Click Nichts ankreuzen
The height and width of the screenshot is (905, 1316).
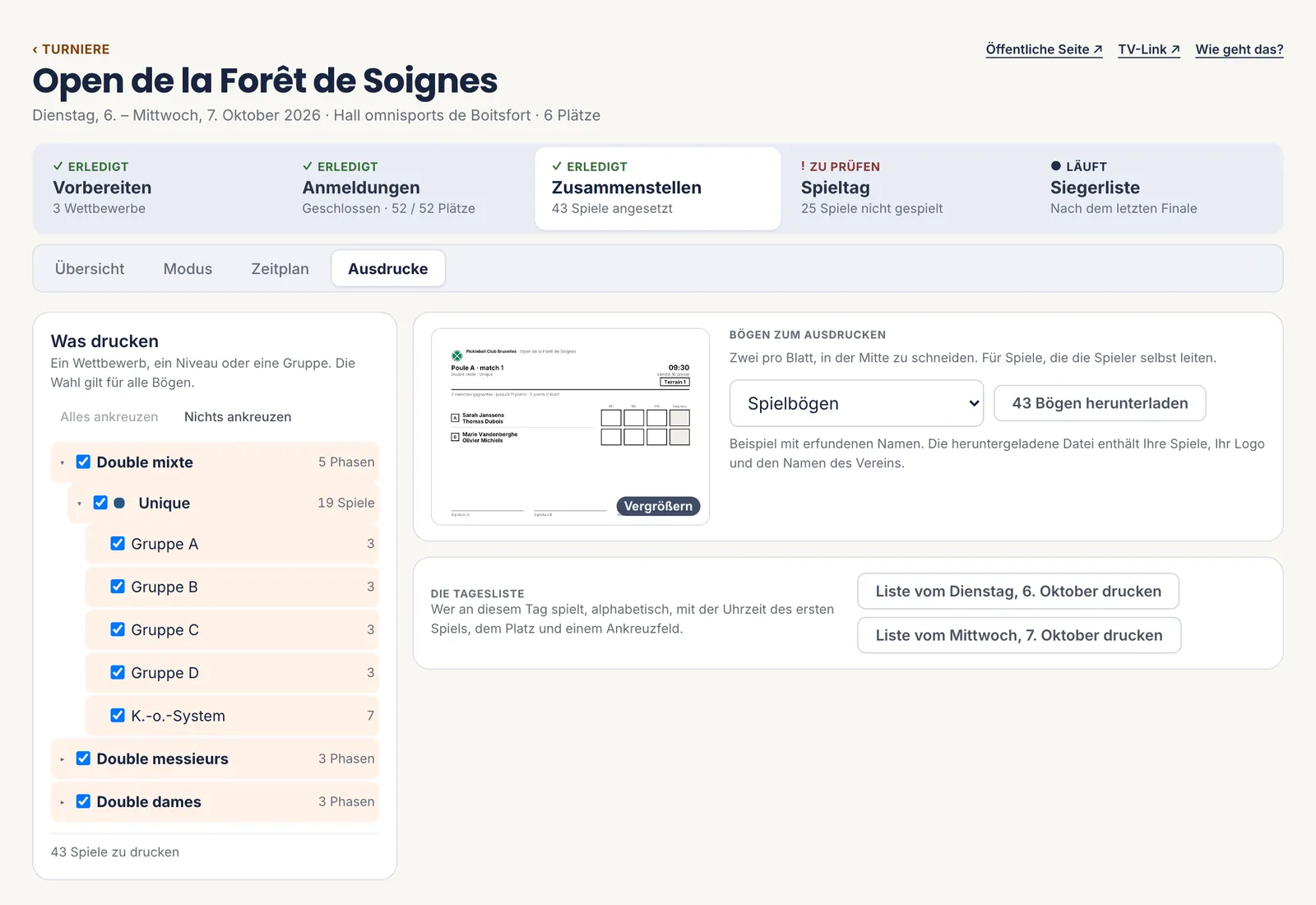238,417
